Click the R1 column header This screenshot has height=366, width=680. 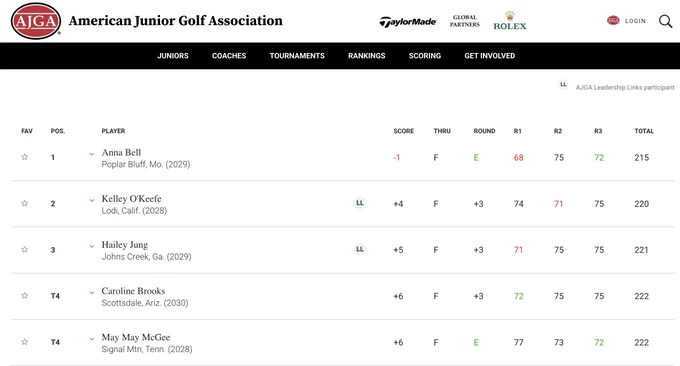click(x=517, y=131)
